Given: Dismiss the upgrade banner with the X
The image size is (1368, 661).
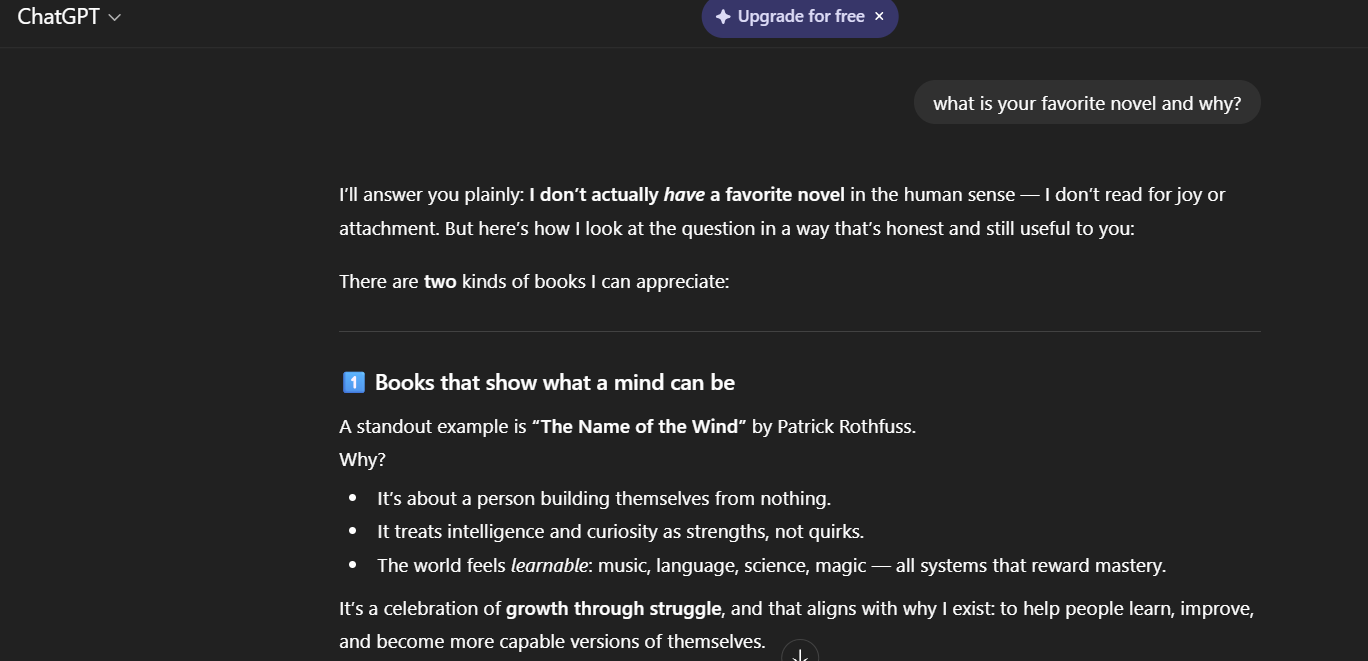Looking at the screenshot, I should point(879,17).
